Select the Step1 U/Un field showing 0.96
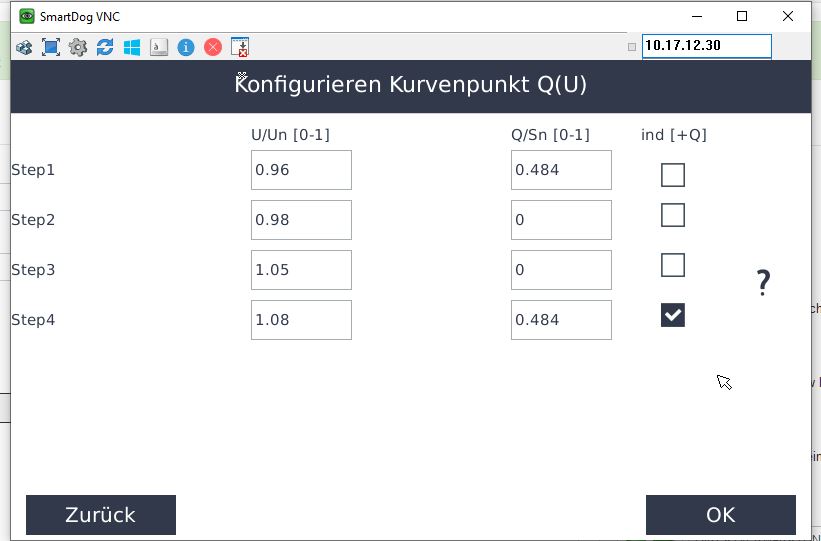The height and width of the screenshot is (541, 821). coord(301,170)
